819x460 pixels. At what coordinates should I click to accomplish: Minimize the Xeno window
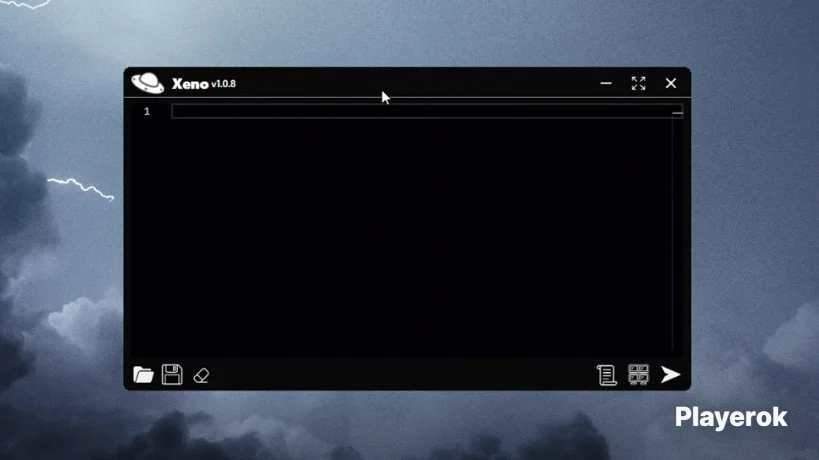coord(606,83)
